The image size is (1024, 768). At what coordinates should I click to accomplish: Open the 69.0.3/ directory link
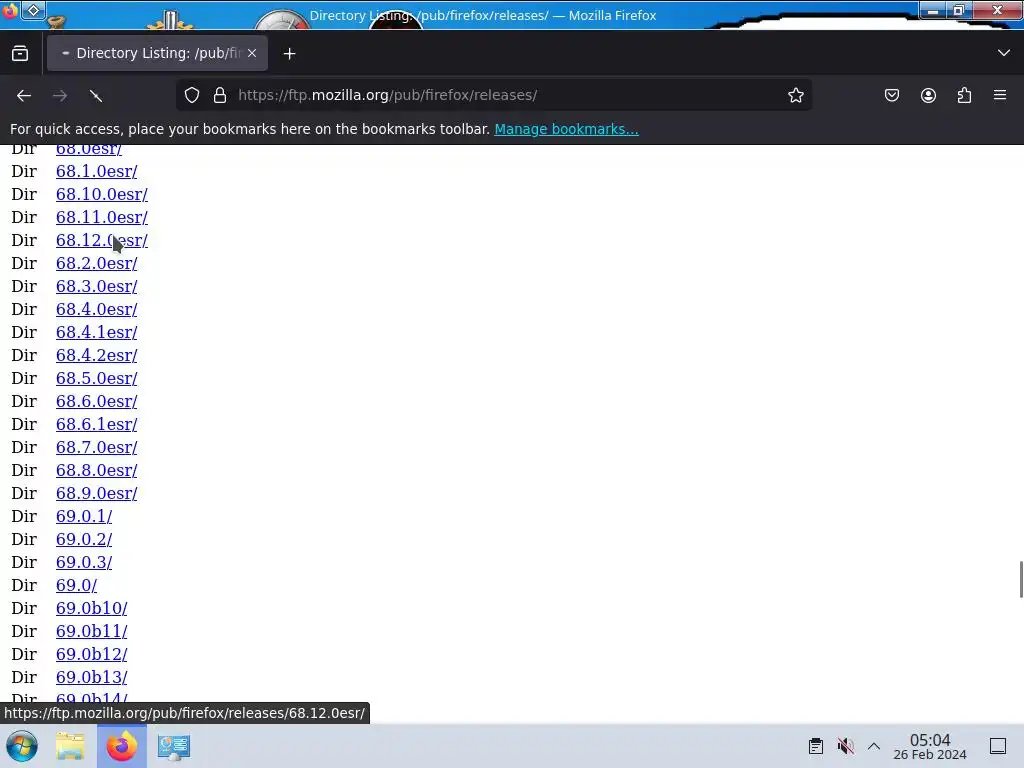(84, 562)
